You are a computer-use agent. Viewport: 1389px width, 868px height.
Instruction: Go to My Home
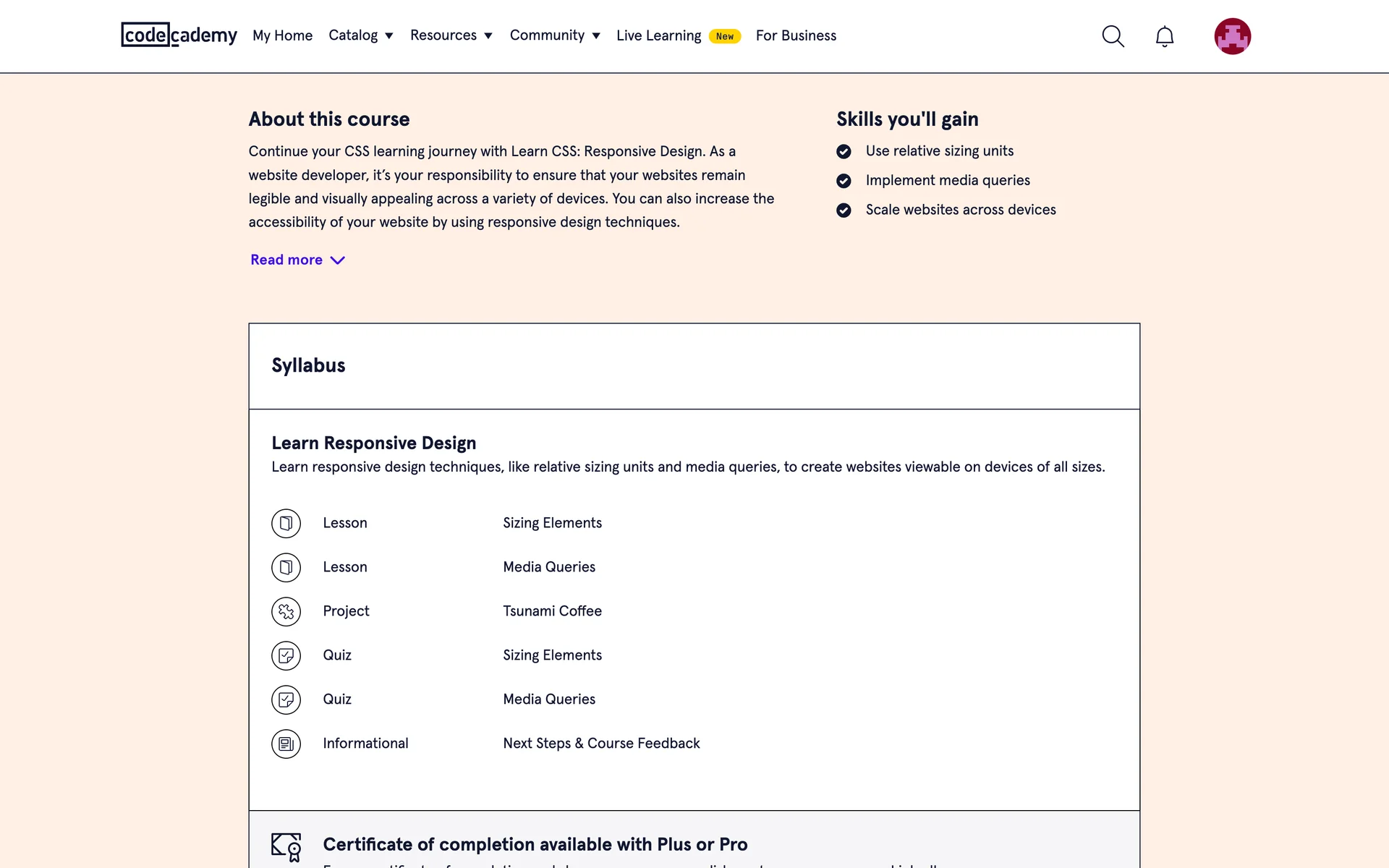282,35
